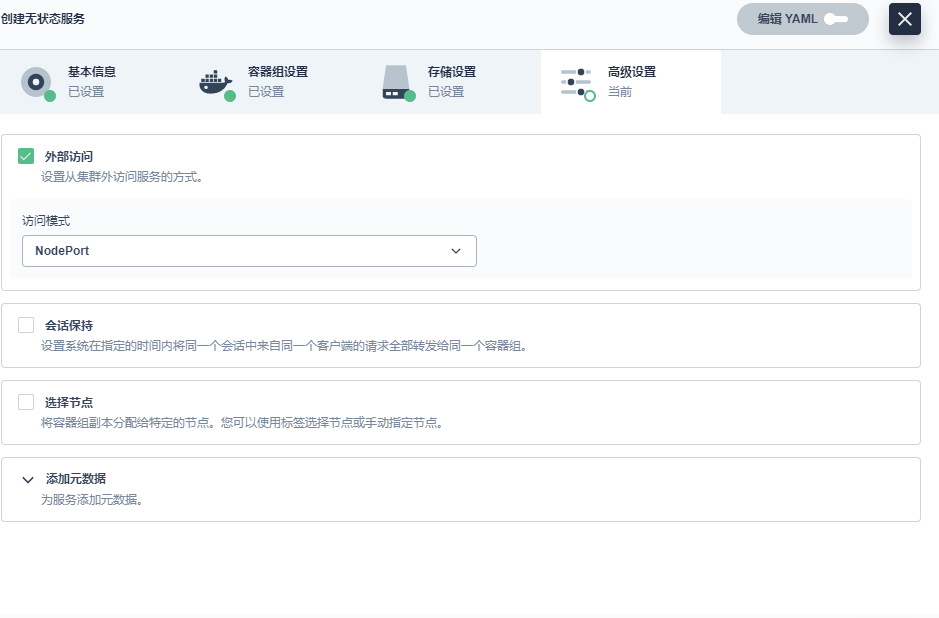The image size is (939, 618).
Task: Click the 选择节点 label text
Action: pyautogui.click(x=69, y=402)
